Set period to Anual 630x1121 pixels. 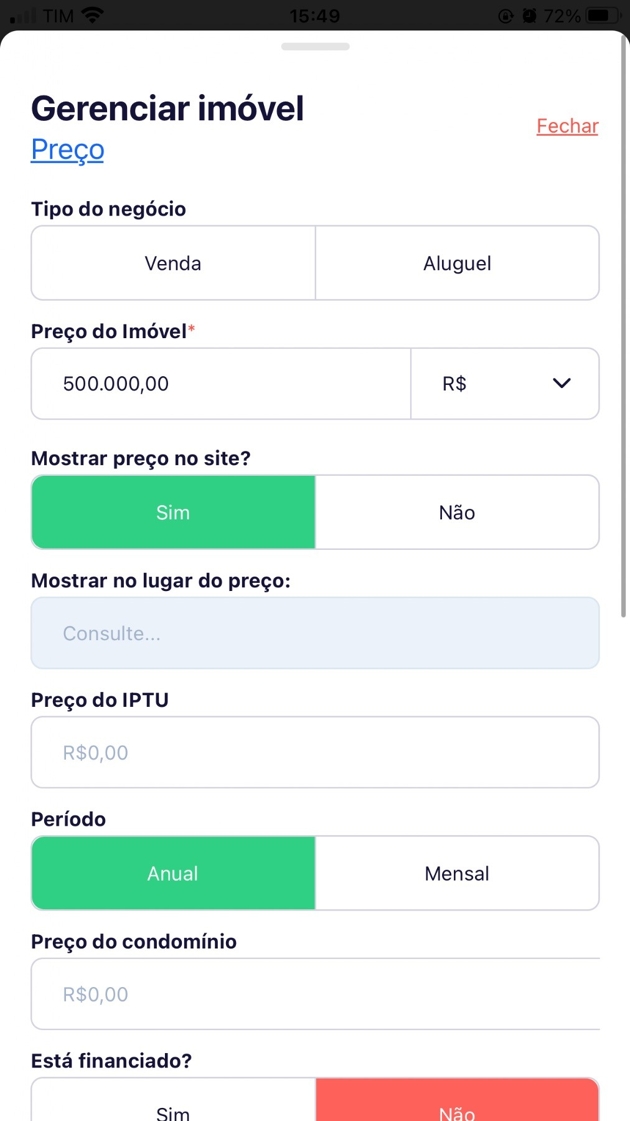[x=173, y=873]
